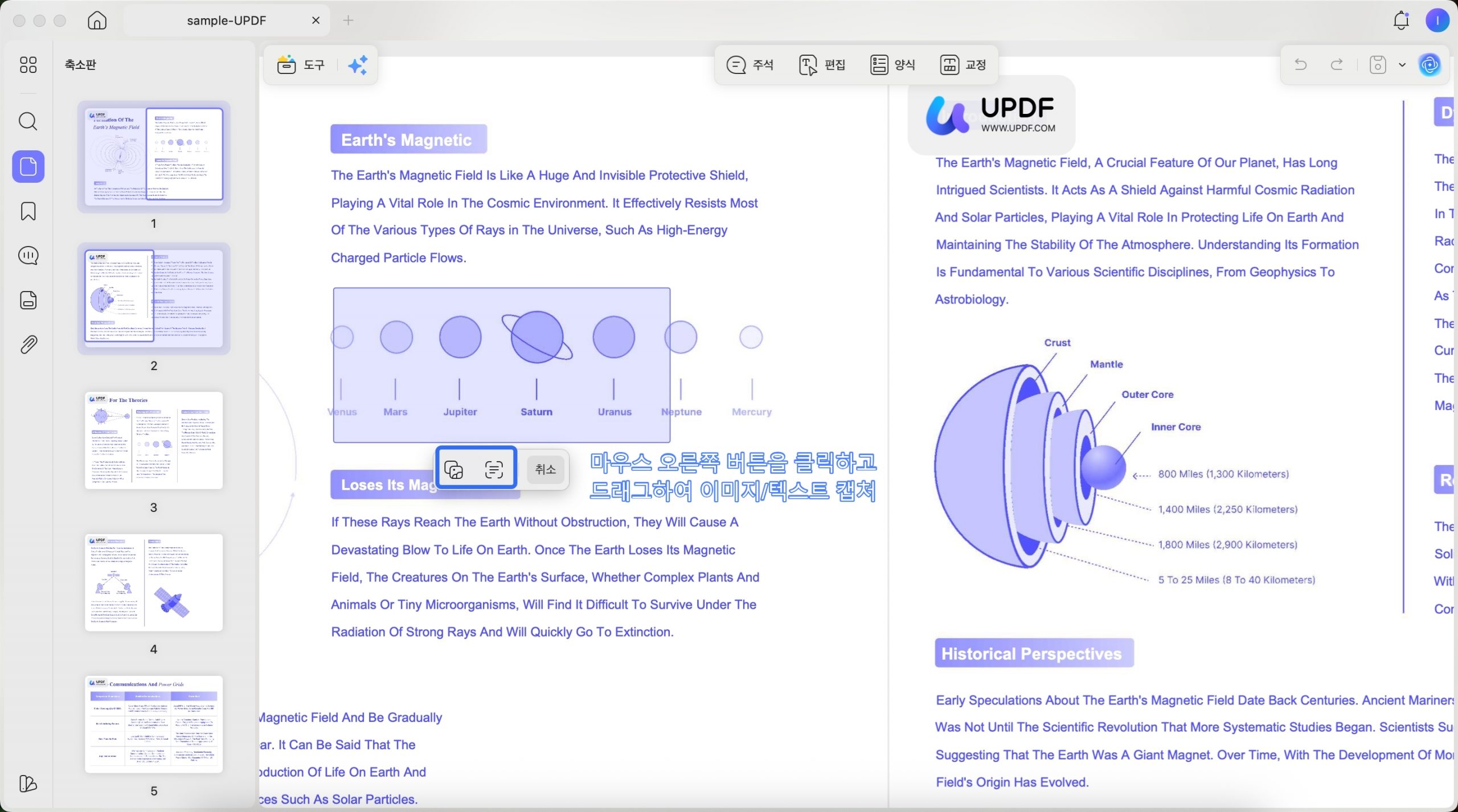This screenshot has height=812, width=1458.
Task: Click the 'Charged Particle Flows.' text line
Action: tap(399, 258)
